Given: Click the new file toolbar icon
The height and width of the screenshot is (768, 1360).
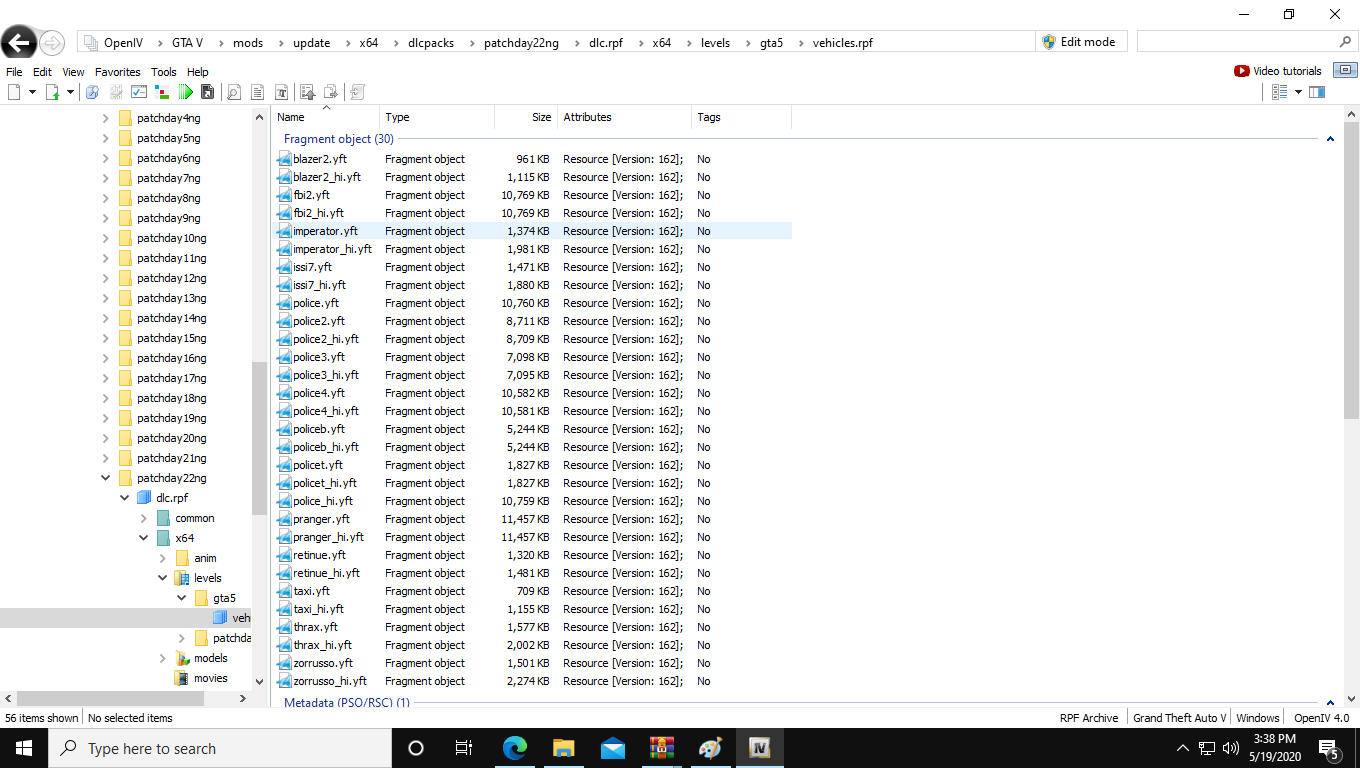Looking at the screenshot, I should pos(15,92).
